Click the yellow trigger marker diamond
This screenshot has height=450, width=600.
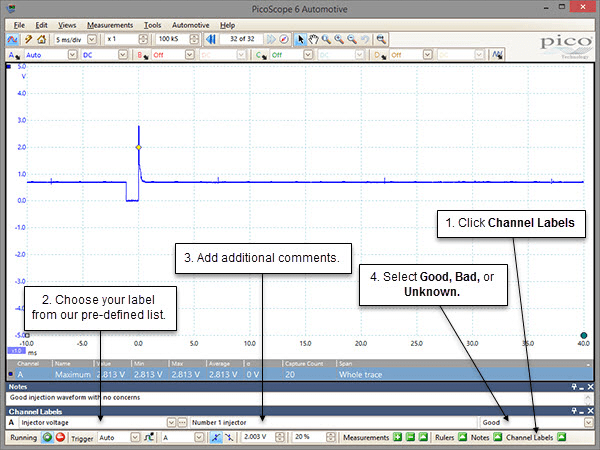[139, 147]
